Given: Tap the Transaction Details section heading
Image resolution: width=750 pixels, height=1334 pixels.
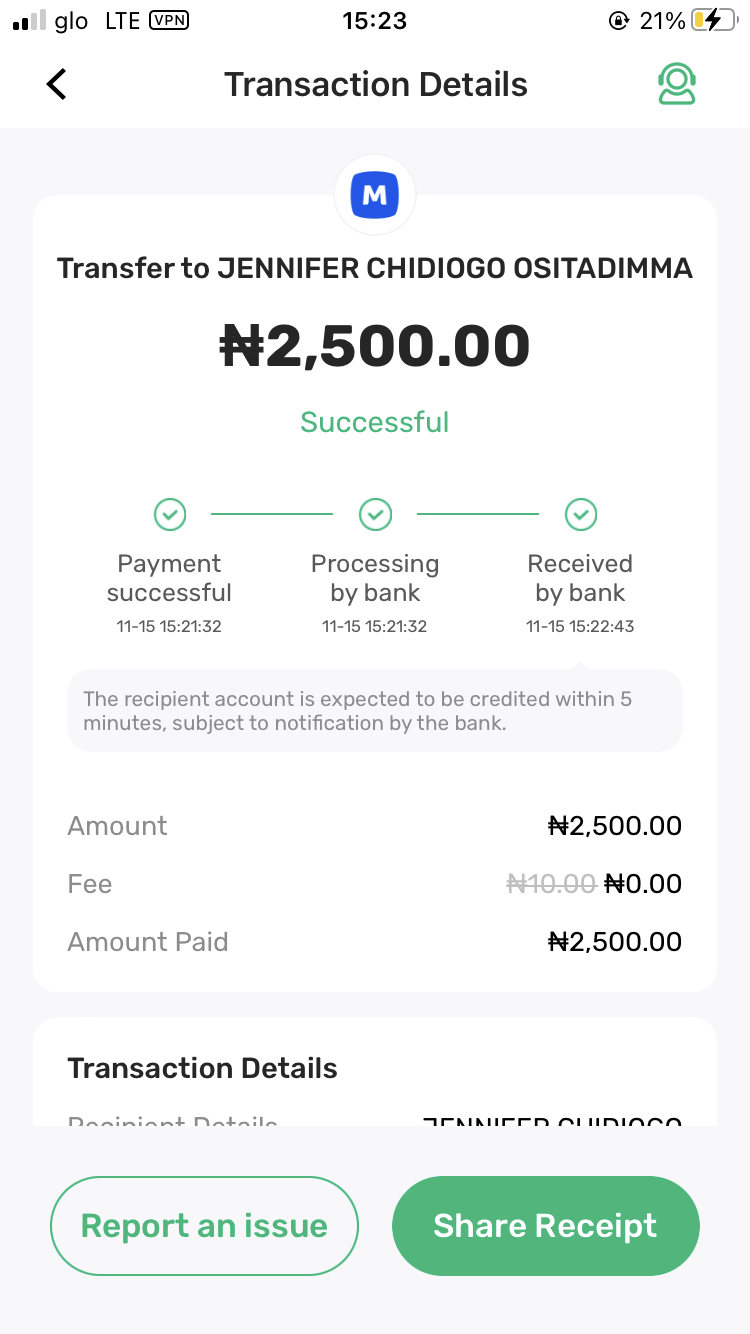Looking at the screenshot, I should 202,1068.
